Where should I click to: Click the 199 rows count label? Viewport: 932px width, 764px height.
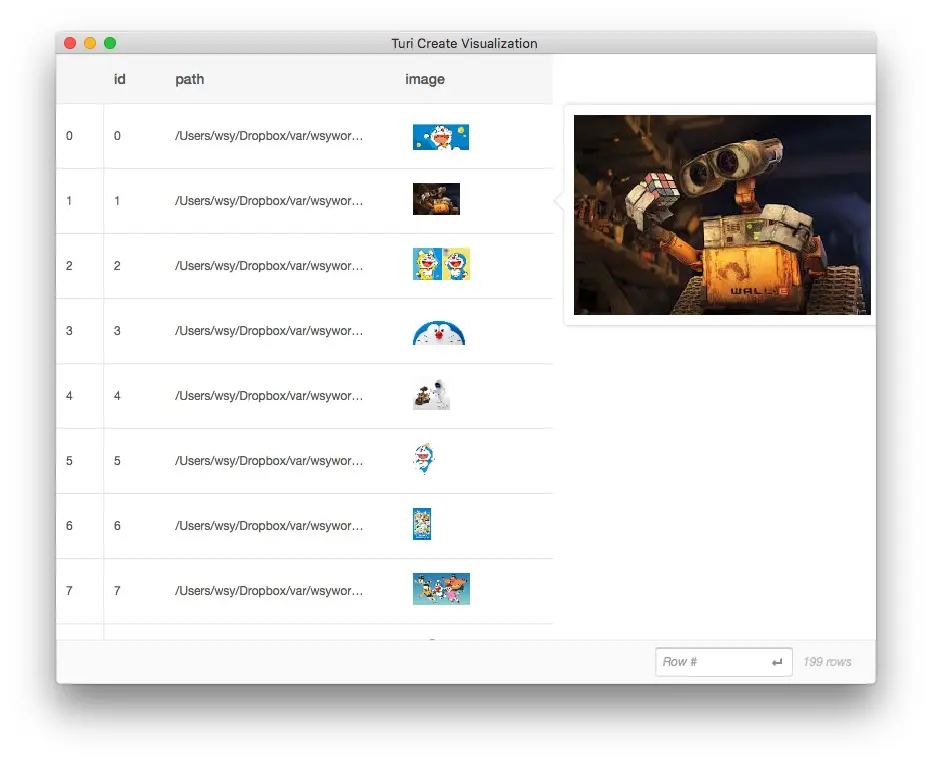[x=827, y=662]
